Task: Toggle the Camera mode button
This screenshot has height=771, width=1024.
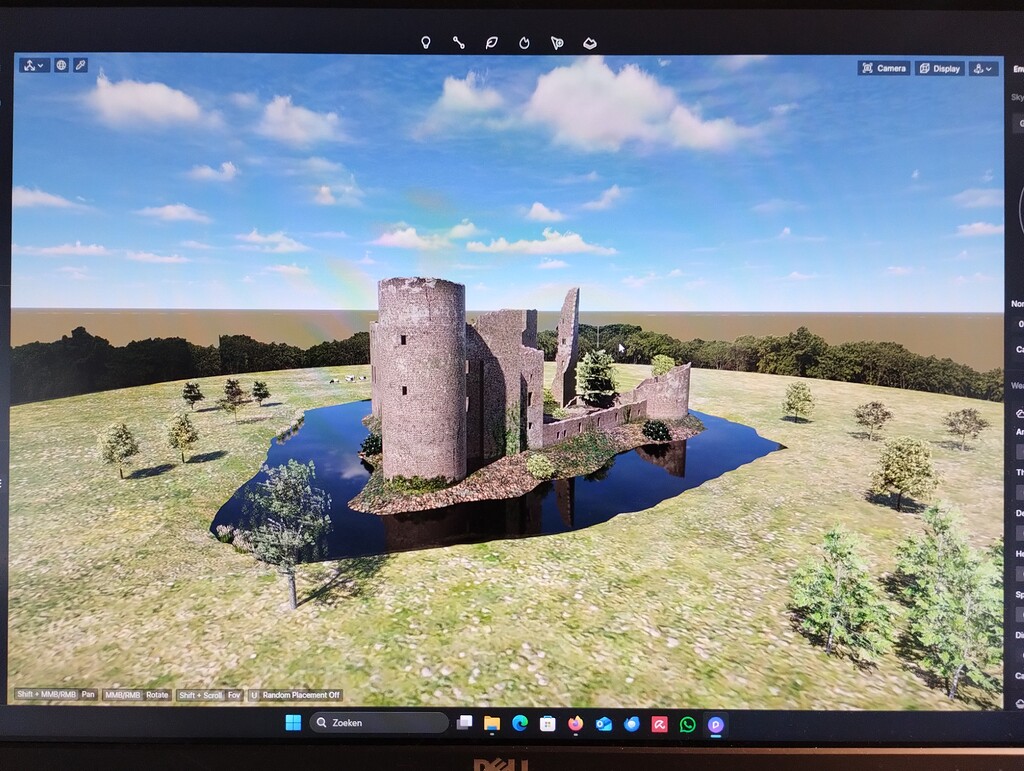Action: click(x=884, y=68)
